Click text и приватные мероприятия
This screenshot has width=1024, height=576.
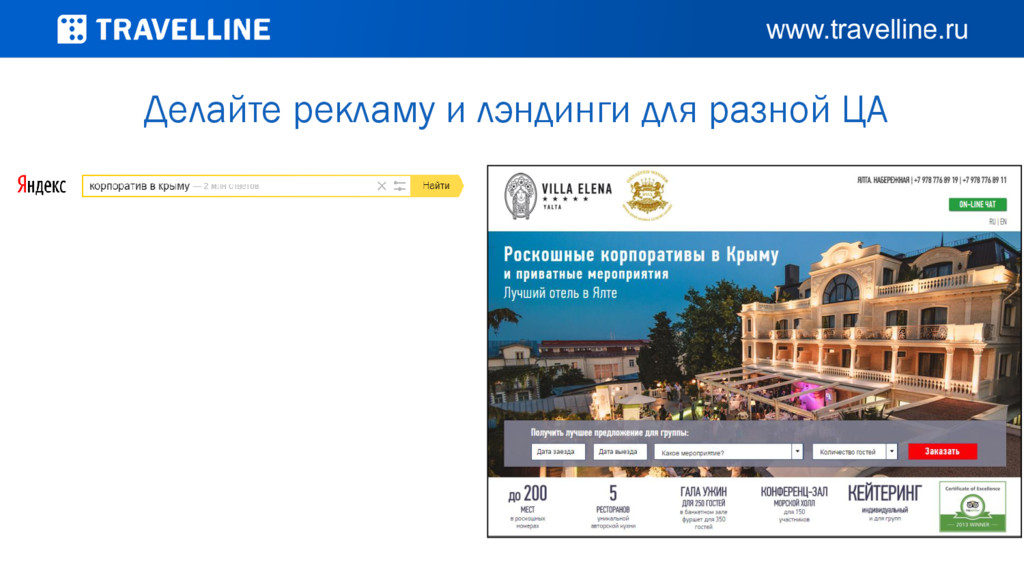click(x=586, y=274)
